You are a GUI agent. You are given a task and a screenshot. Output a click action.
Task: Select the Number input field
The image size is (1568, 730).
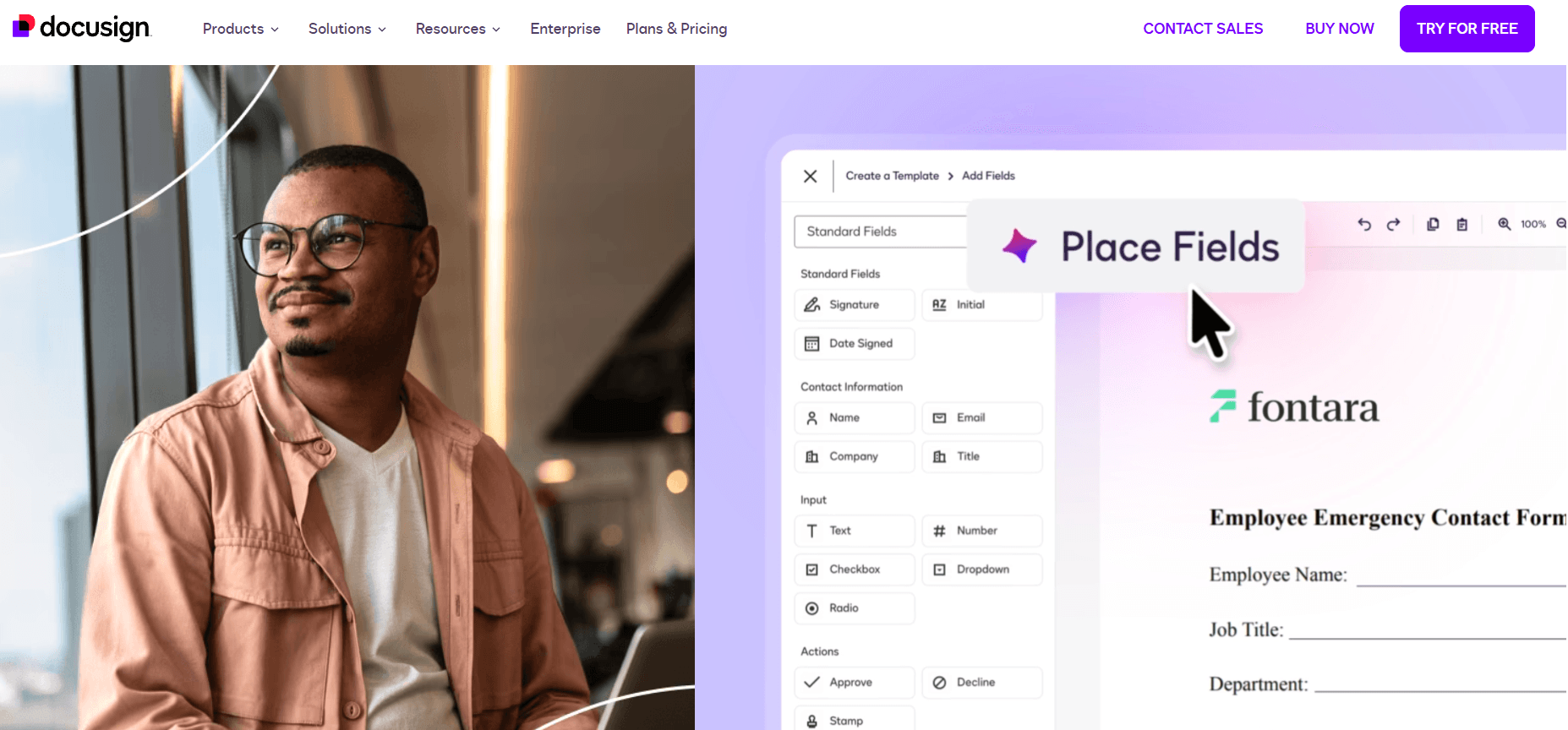pyautogui.click(x=982, y=531)
